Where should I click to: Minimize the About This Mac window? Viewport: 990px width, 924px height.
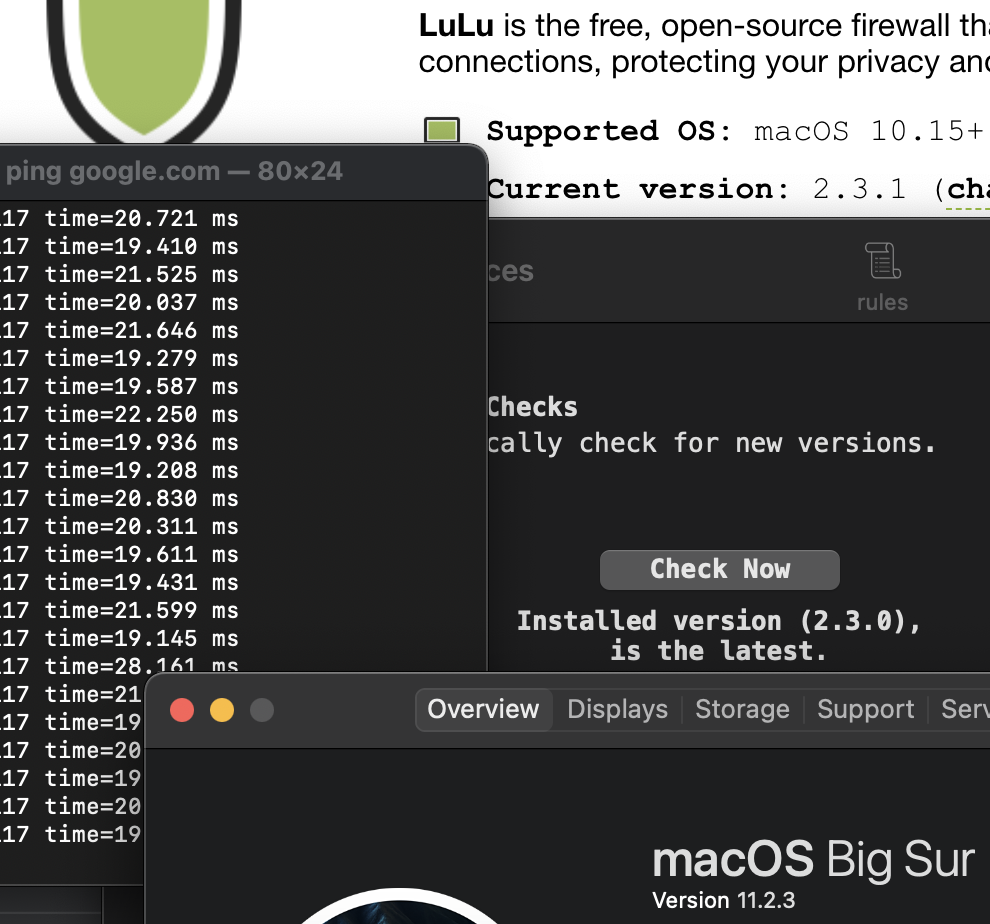222,710
